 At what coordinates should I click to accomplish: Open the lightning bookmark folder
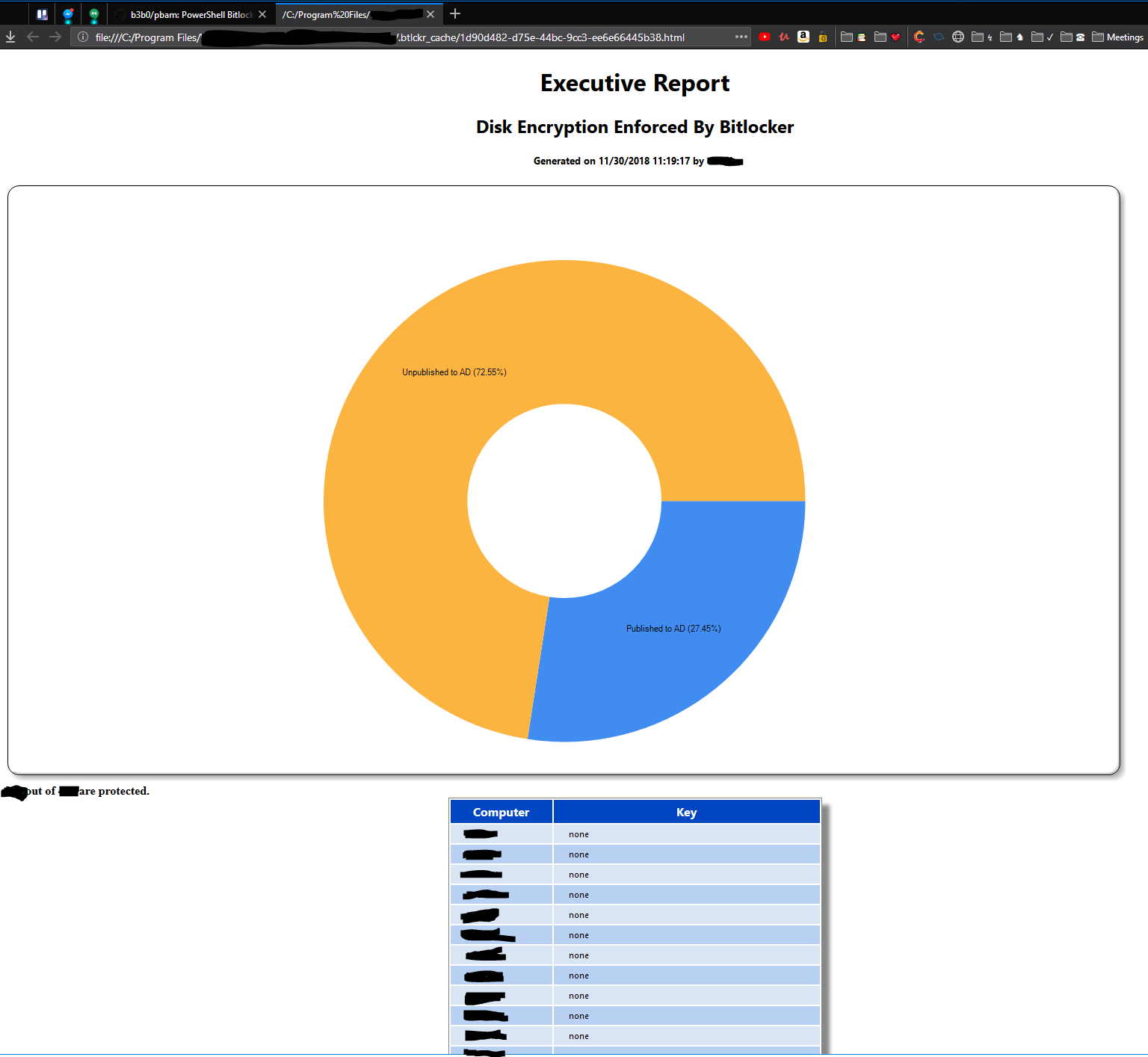point(982,37)
